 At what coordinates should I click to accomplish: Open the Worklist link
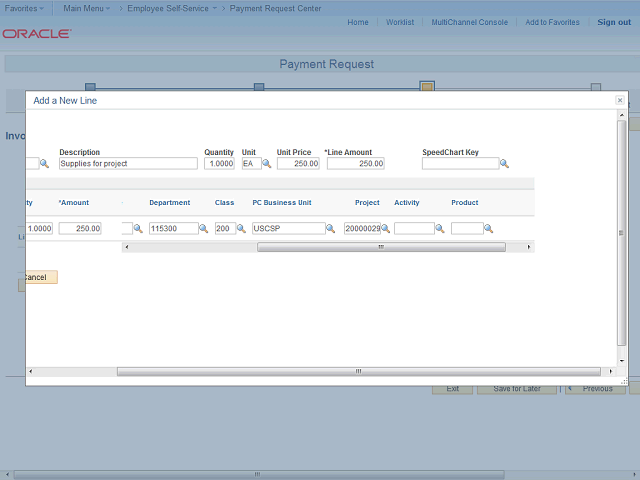[400, 22]
